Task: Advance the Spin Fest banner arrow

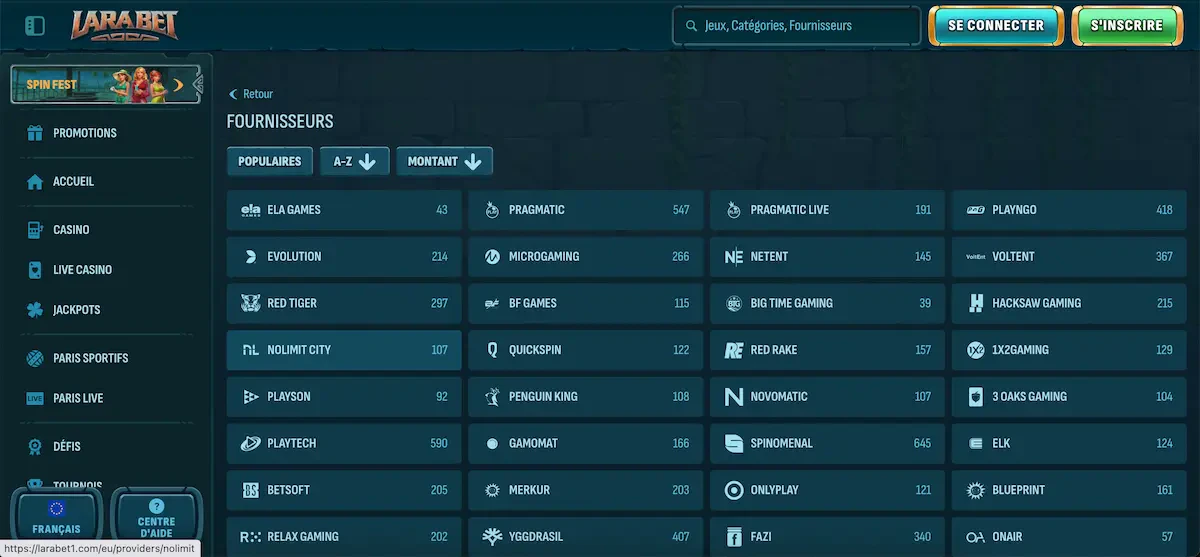Action: click(x=179, y=85)
